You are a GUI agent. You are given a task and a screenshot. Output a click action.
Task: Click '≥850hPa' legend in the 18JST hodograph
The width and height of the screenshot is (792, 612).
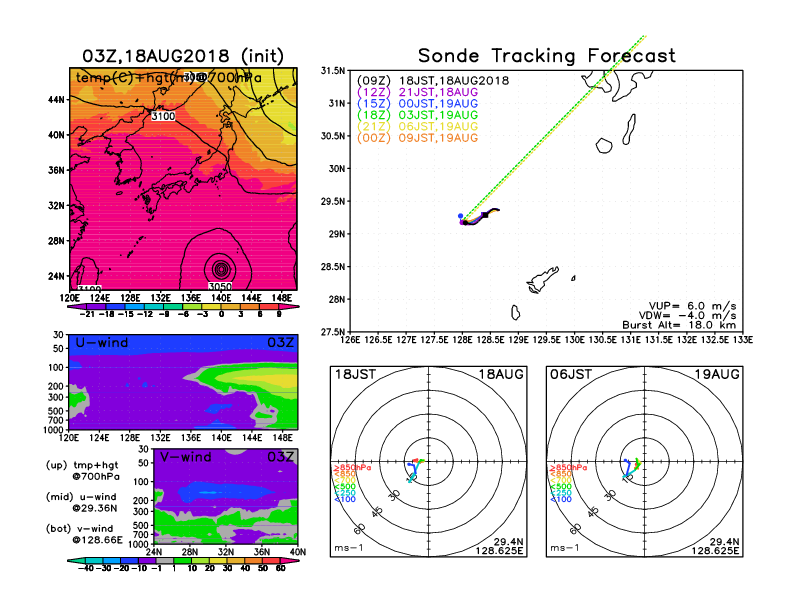[x=352, y=468]
